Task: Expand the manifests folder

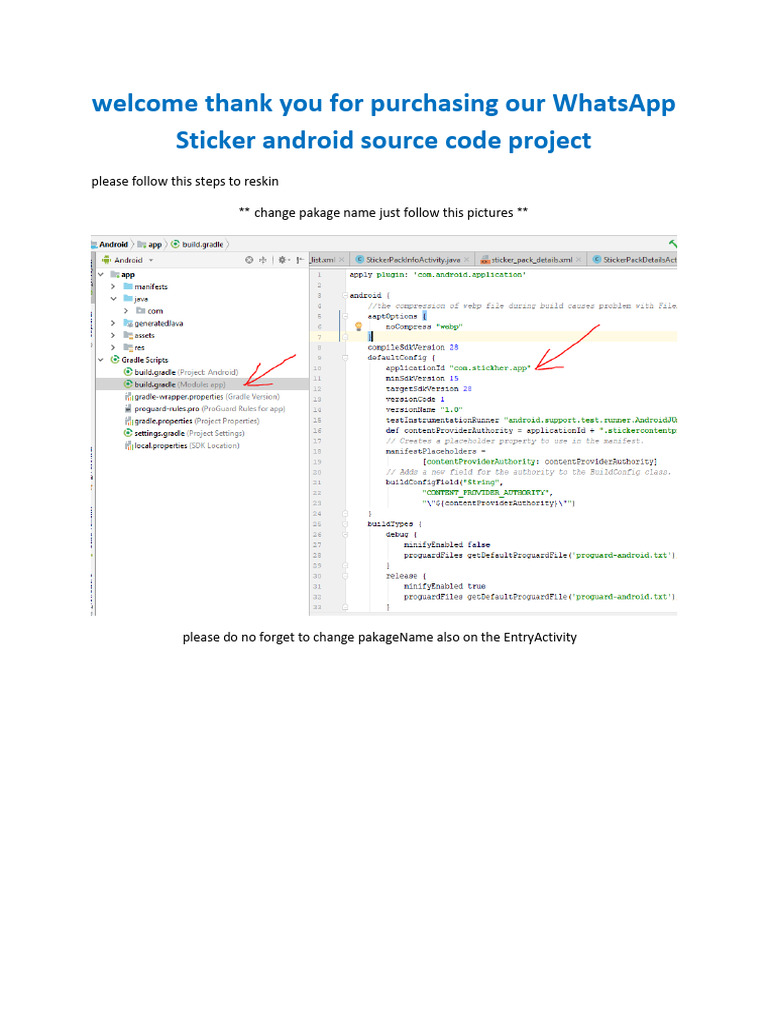Action: [x=113, y=287]
